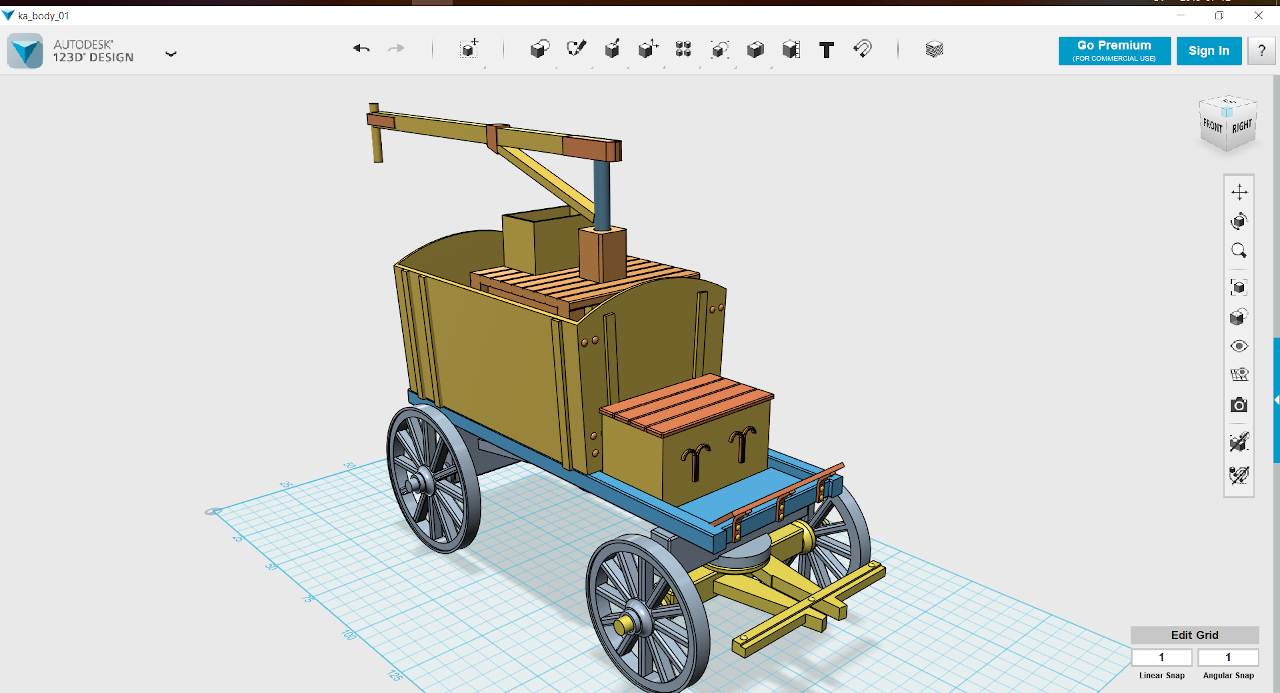The width and height of the screenshot is (1280, 693).
Task: Open the Sketch tools menu
Action: pyautogui.click(x=576, y=49)
